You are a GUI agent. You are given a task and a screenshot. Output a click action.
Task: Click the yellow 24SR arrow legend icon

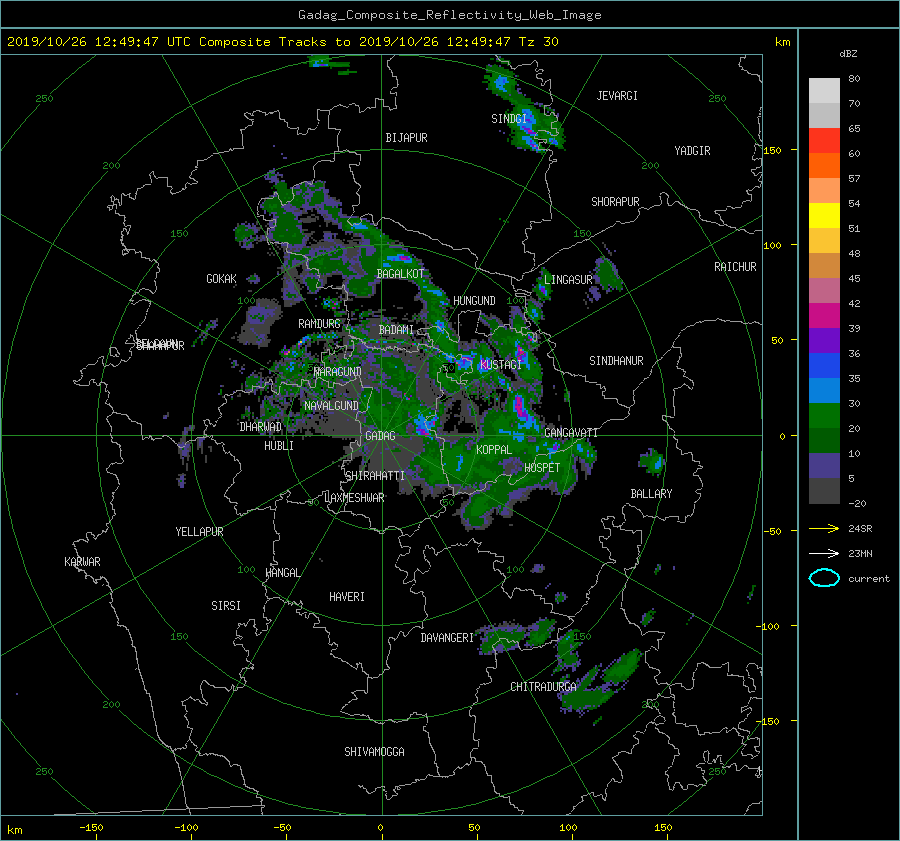pyautogui.click(x=824, y=528)
